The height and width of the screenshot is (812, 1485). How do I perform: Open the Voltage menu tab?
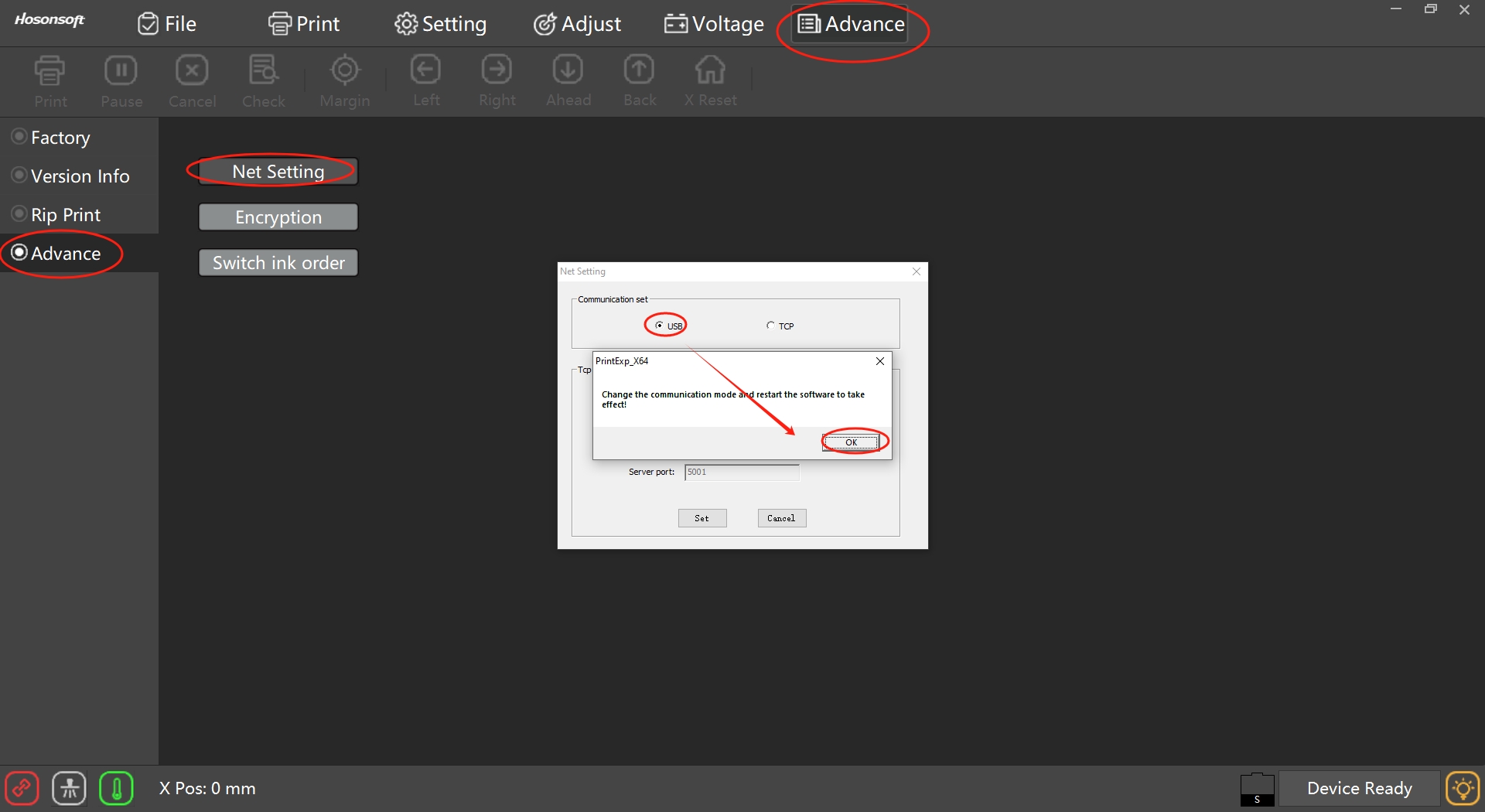point(714,24)
